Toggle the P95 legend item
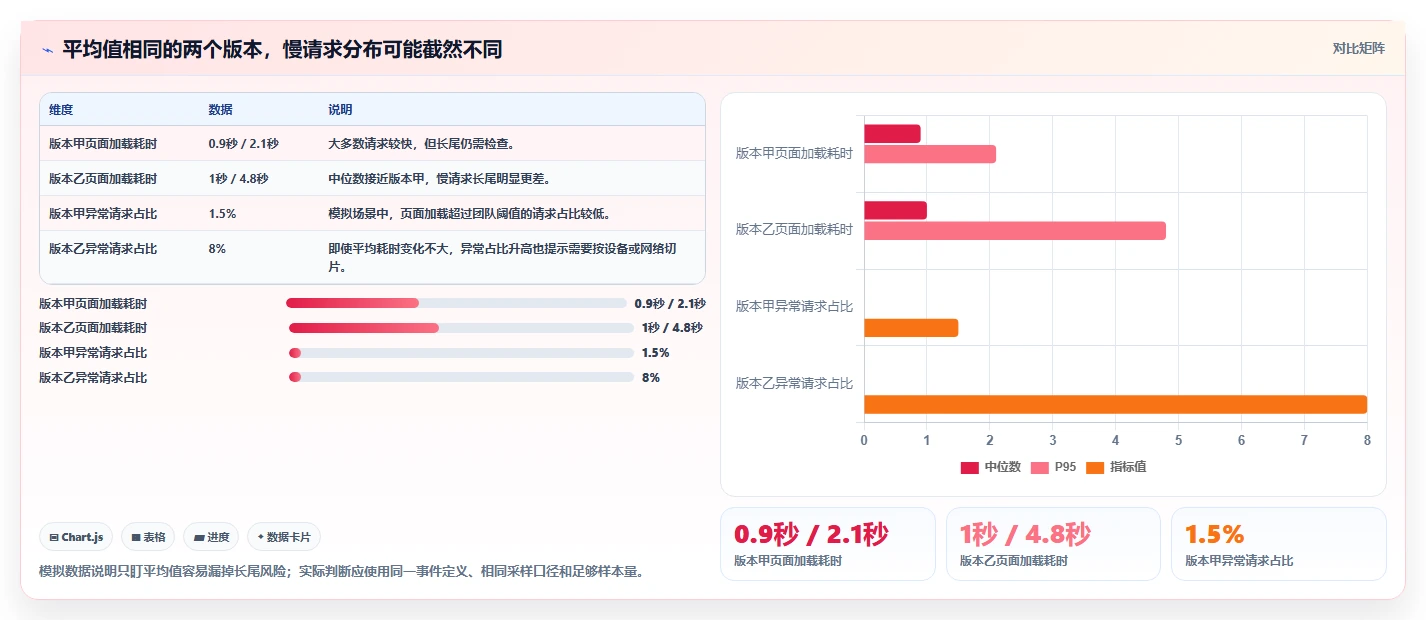The width and height of the screenshot is (1426, 620). click(x=1054, y=467)
